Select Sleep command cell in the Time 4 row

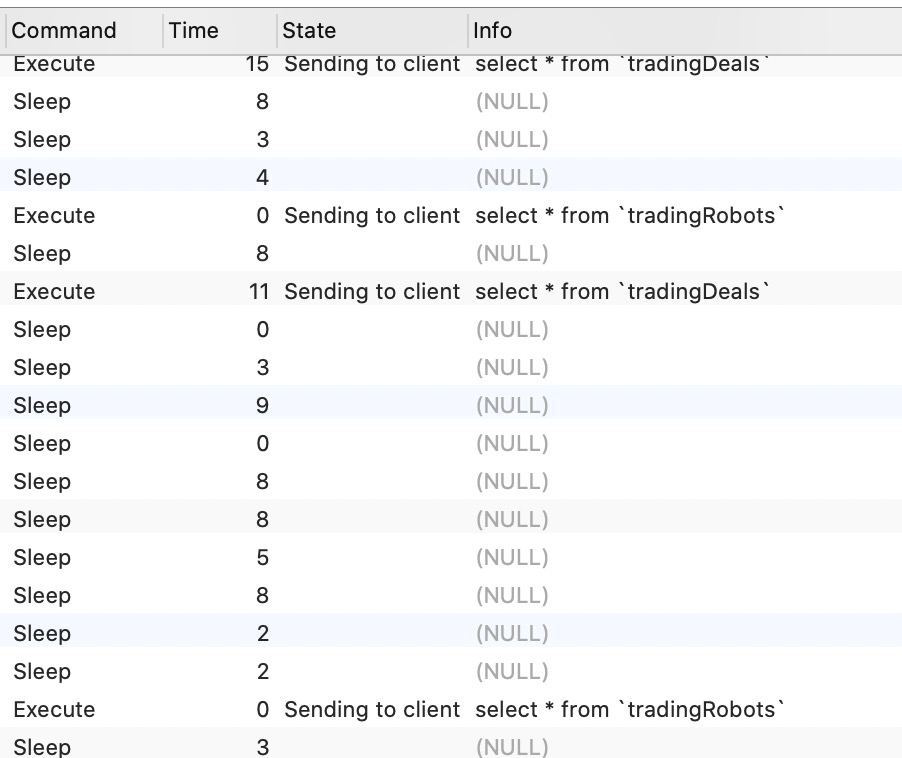[43, 178]
